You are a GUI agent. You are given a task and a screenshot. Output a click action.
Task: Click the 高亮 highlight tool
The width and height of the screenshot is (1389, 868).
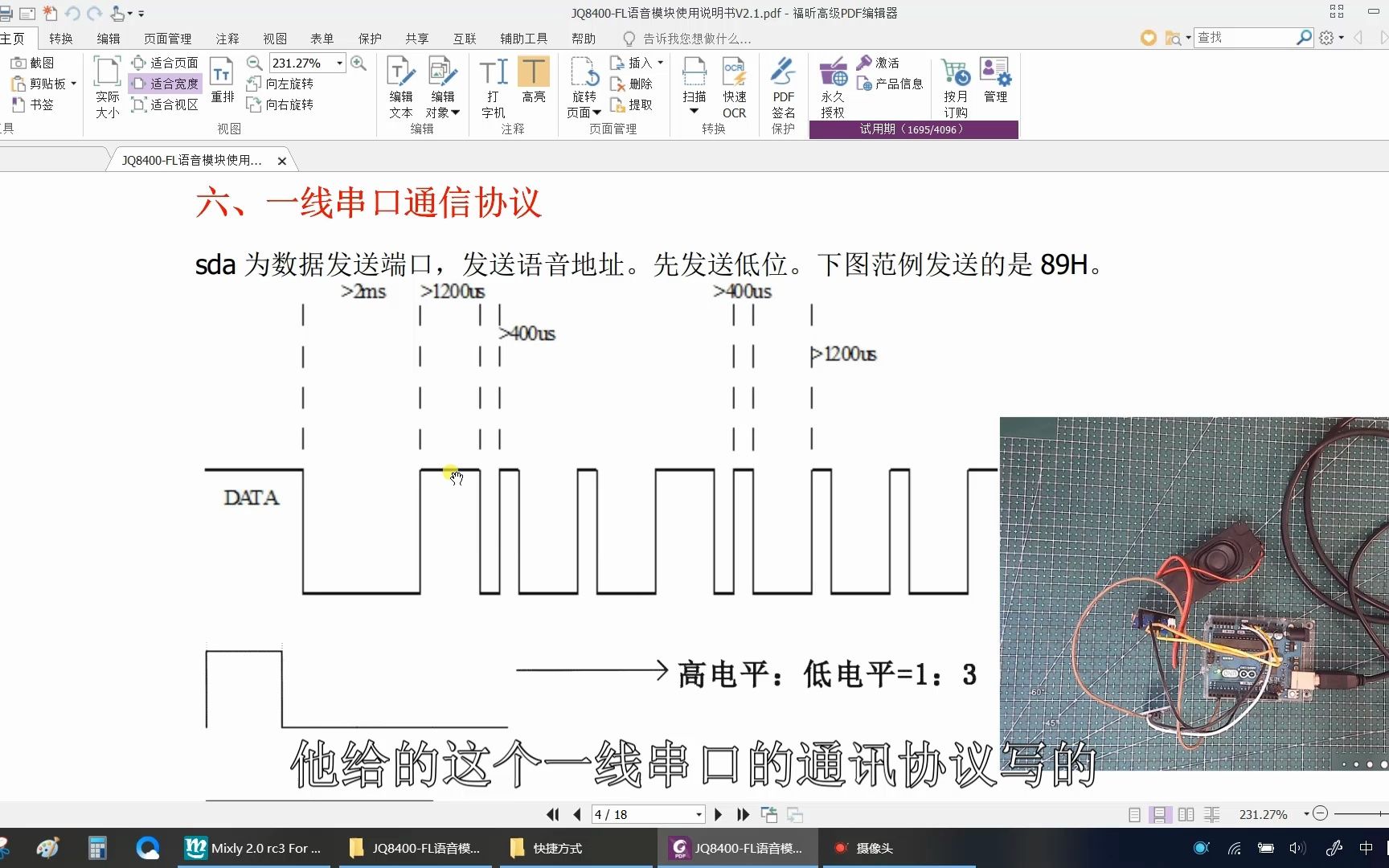534,80
